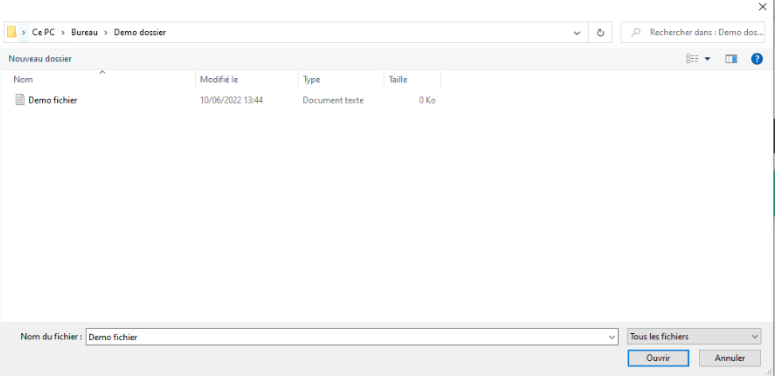Close the dialog with the X button
This screenshot has height=380, width=775.
coord(763,6)
